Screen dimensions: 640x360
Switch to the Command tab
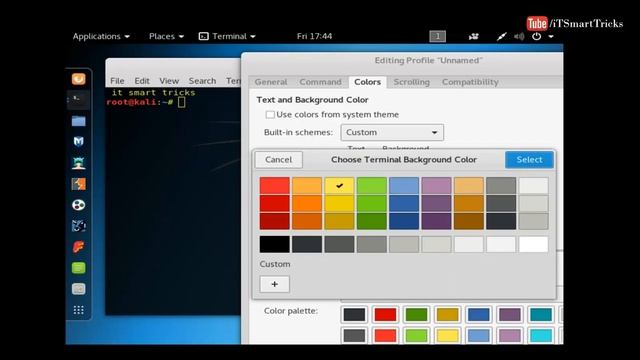tap(320, 82)
